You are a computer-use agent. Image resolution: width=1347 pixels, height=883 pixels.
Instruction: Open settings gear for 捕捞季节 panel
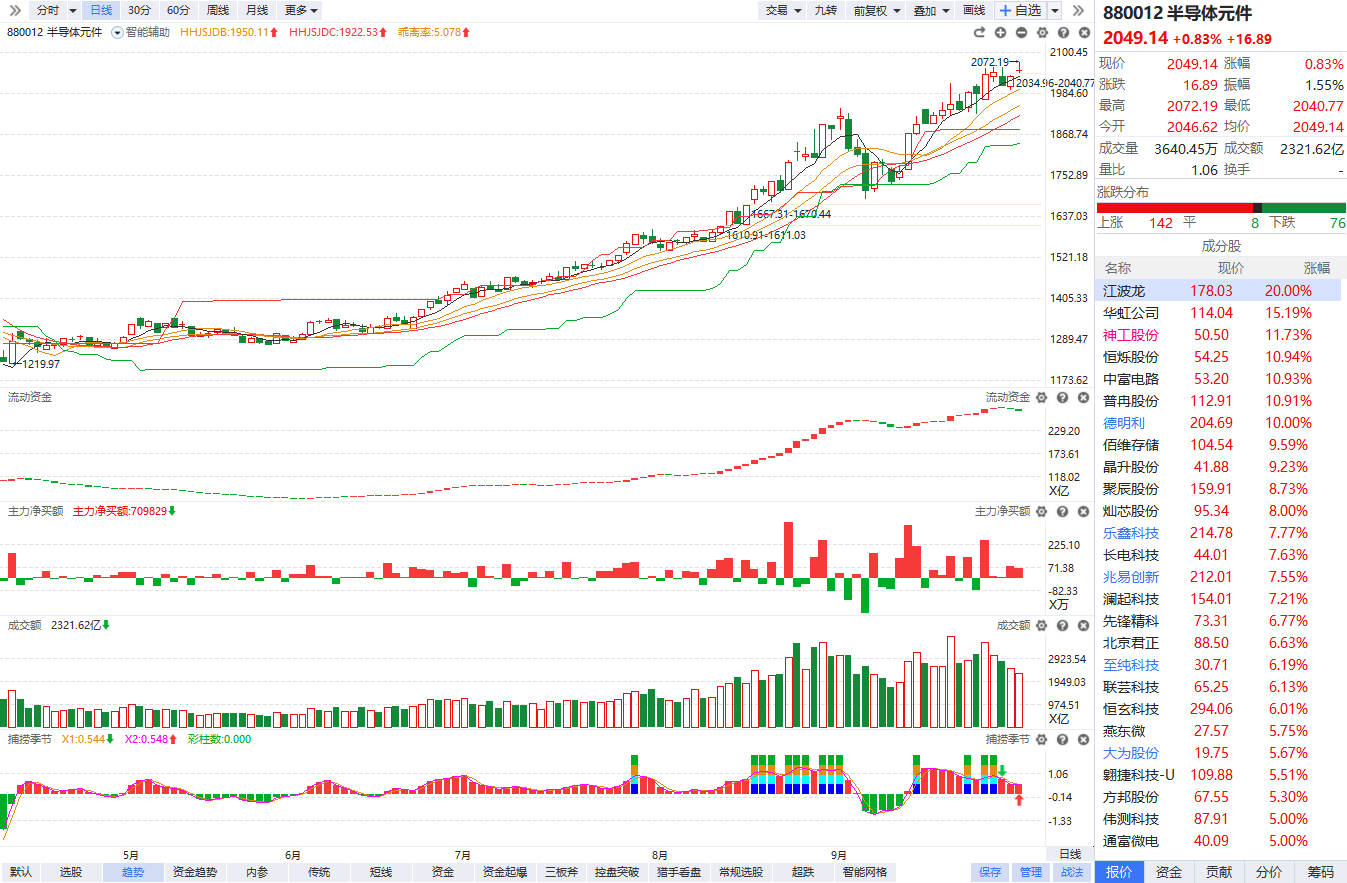[x=1041, y=739]
